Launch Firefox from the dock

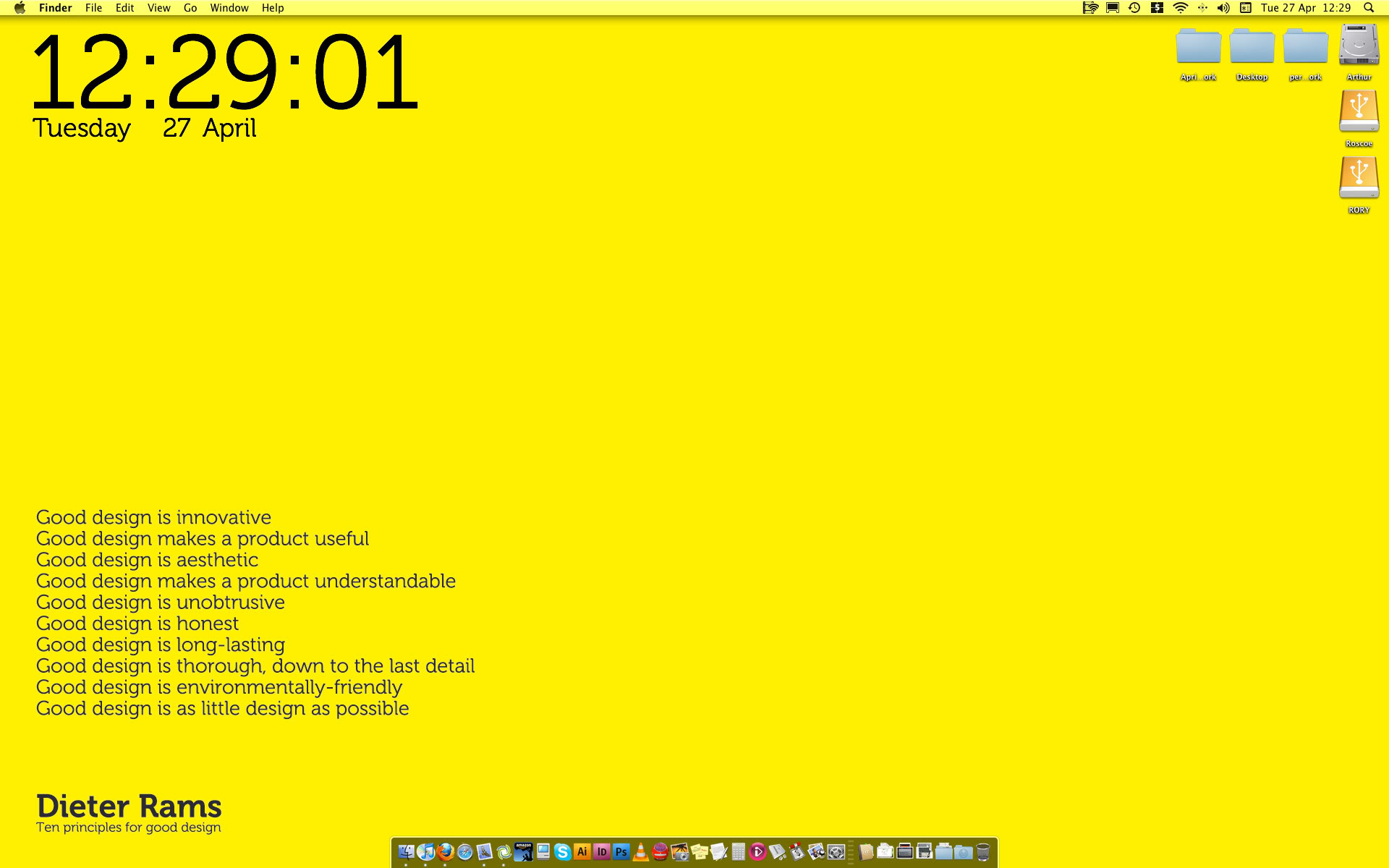(x=445, y=851)
